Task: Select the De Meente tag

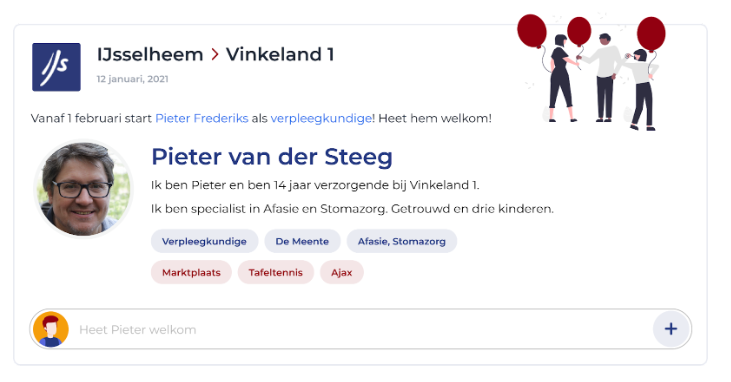Action: tap(302, 241)
